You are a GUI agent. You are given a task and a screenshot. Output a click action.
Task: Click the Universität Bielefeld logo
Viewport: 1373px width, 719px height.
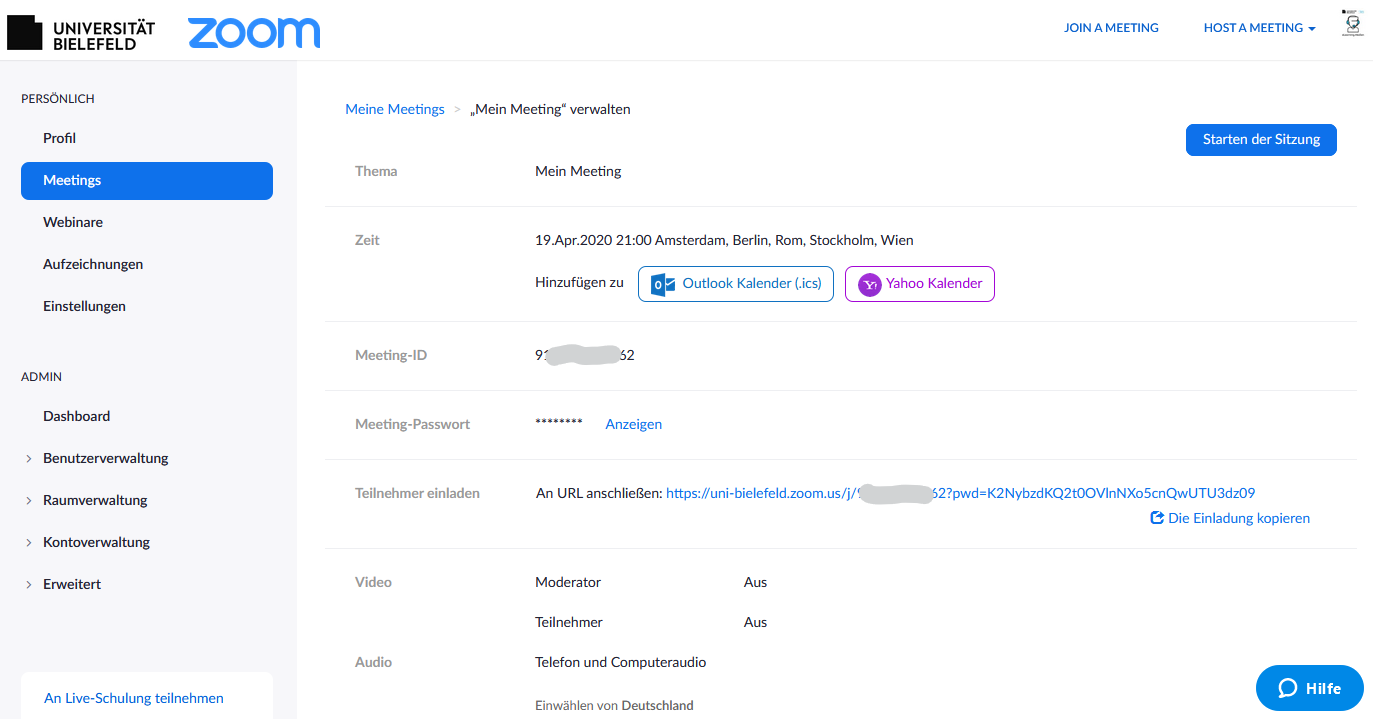[81, 33]
